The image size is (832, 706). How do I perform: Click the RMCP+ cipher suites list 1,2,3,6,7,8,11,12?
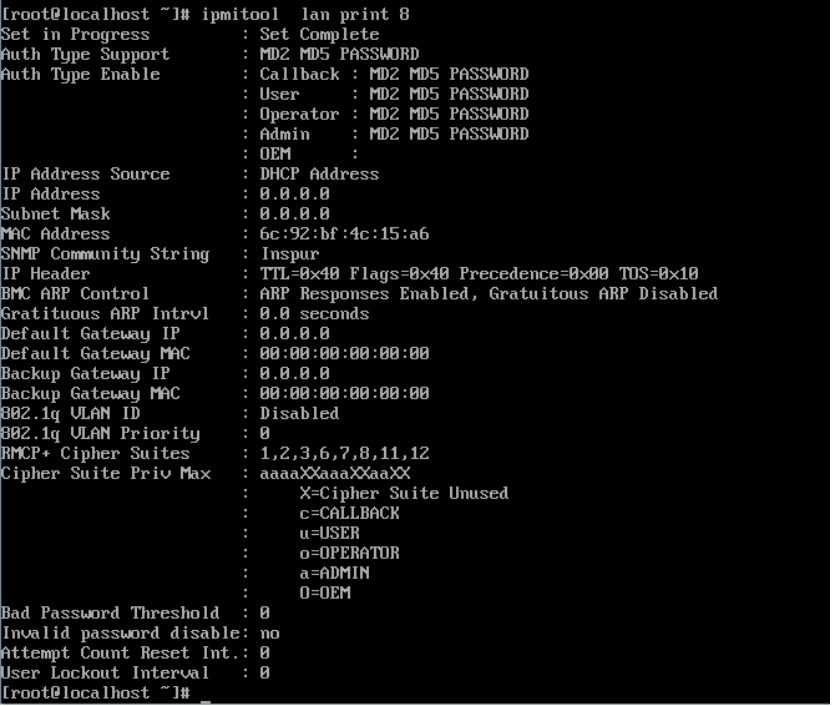[x=344, y=454]
